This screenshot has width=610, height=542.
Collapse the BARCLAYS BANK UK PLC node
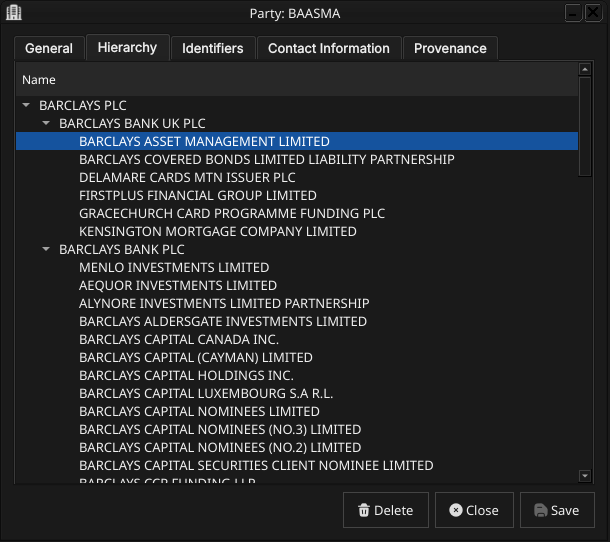tap(46, 123)
